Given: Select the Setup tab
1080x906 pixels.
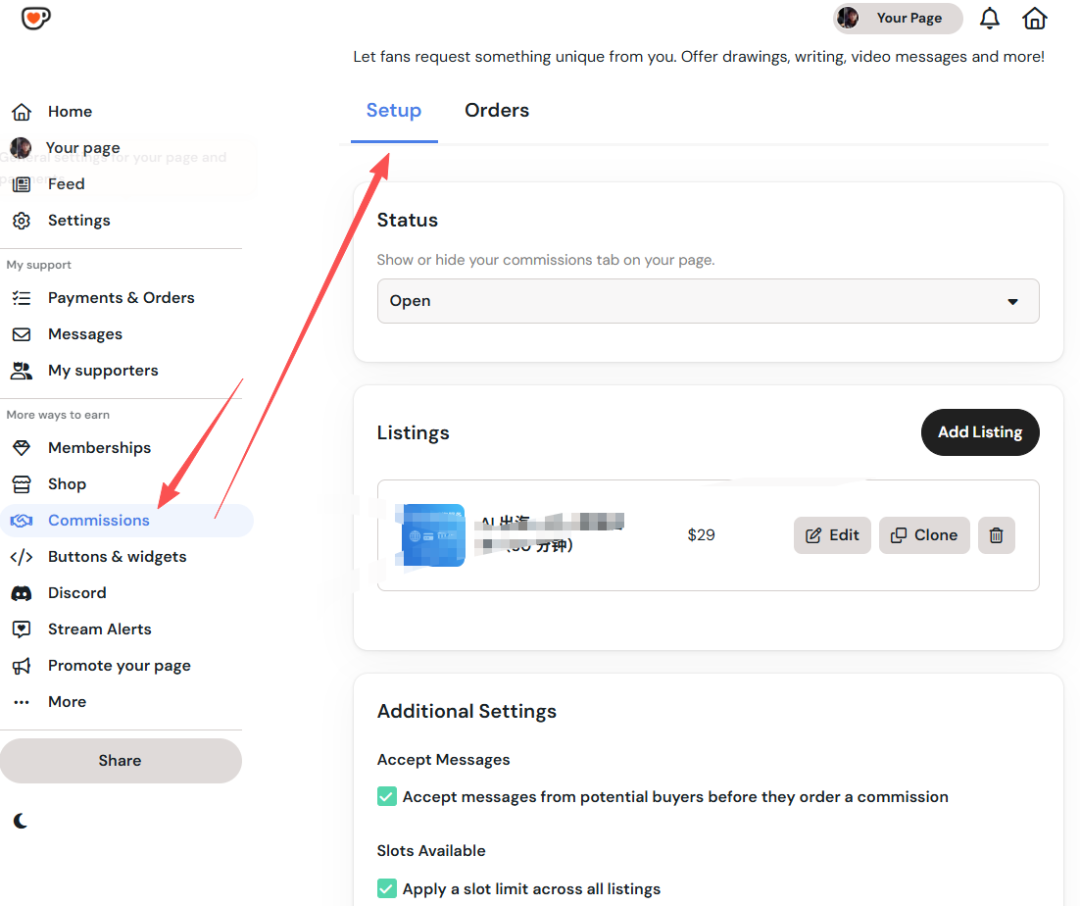Looking at the screenshot, I should [393, 111].
